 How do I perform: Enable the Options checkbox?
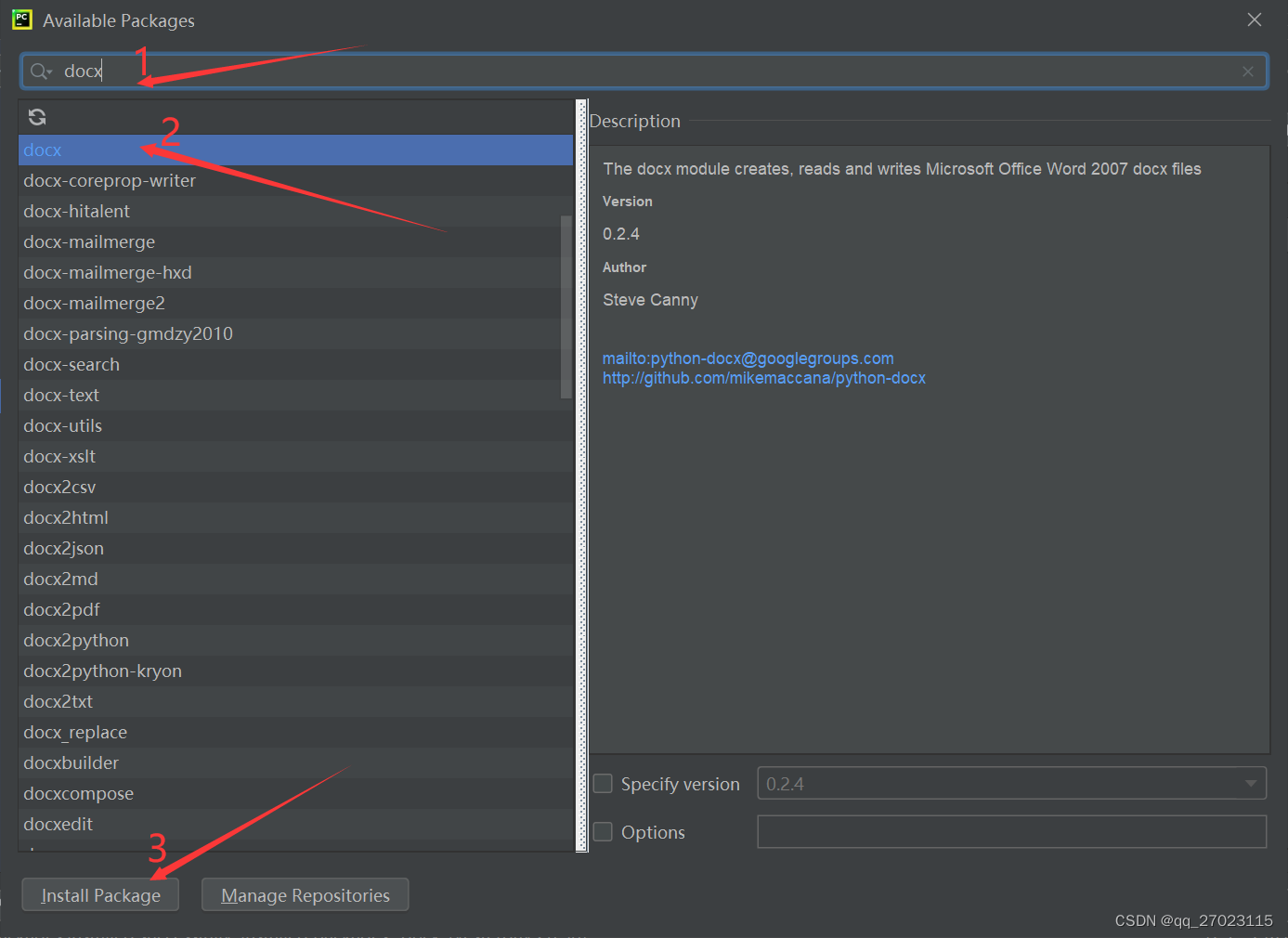pos(603,832)
